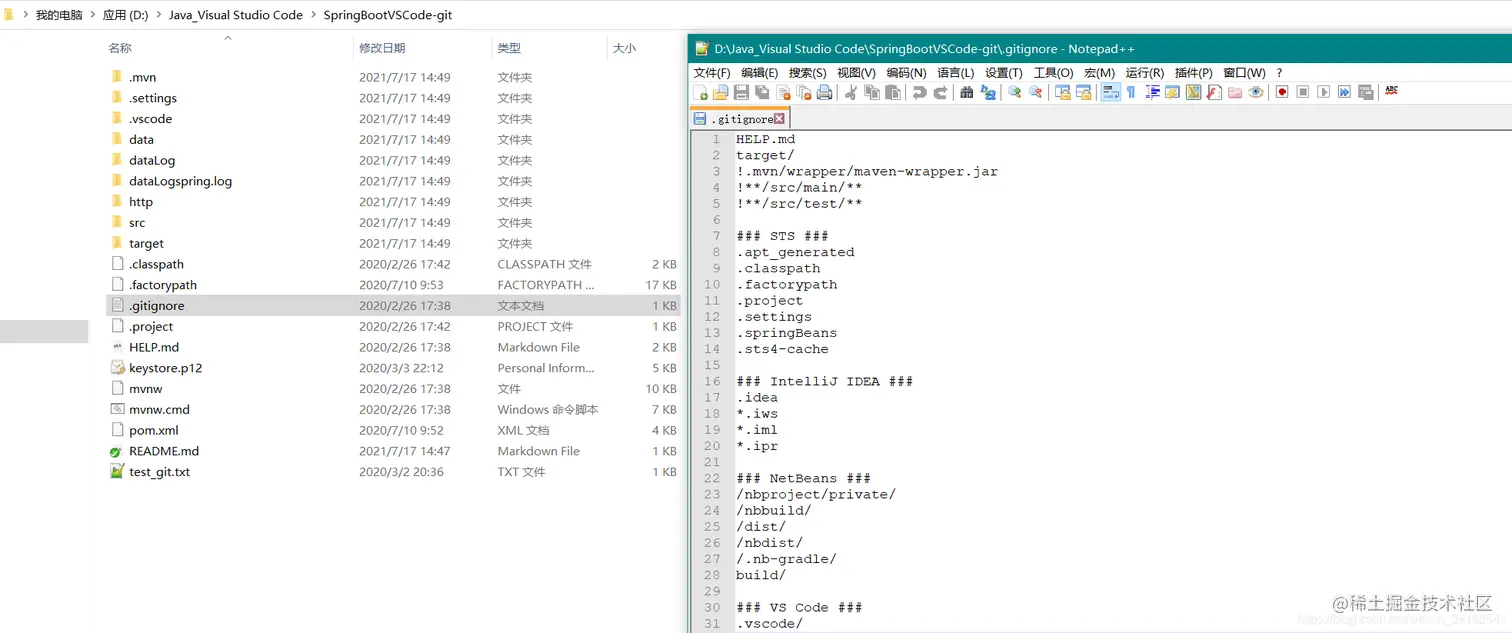Click the New file icon in Notepad++

[x=700, y=92]
